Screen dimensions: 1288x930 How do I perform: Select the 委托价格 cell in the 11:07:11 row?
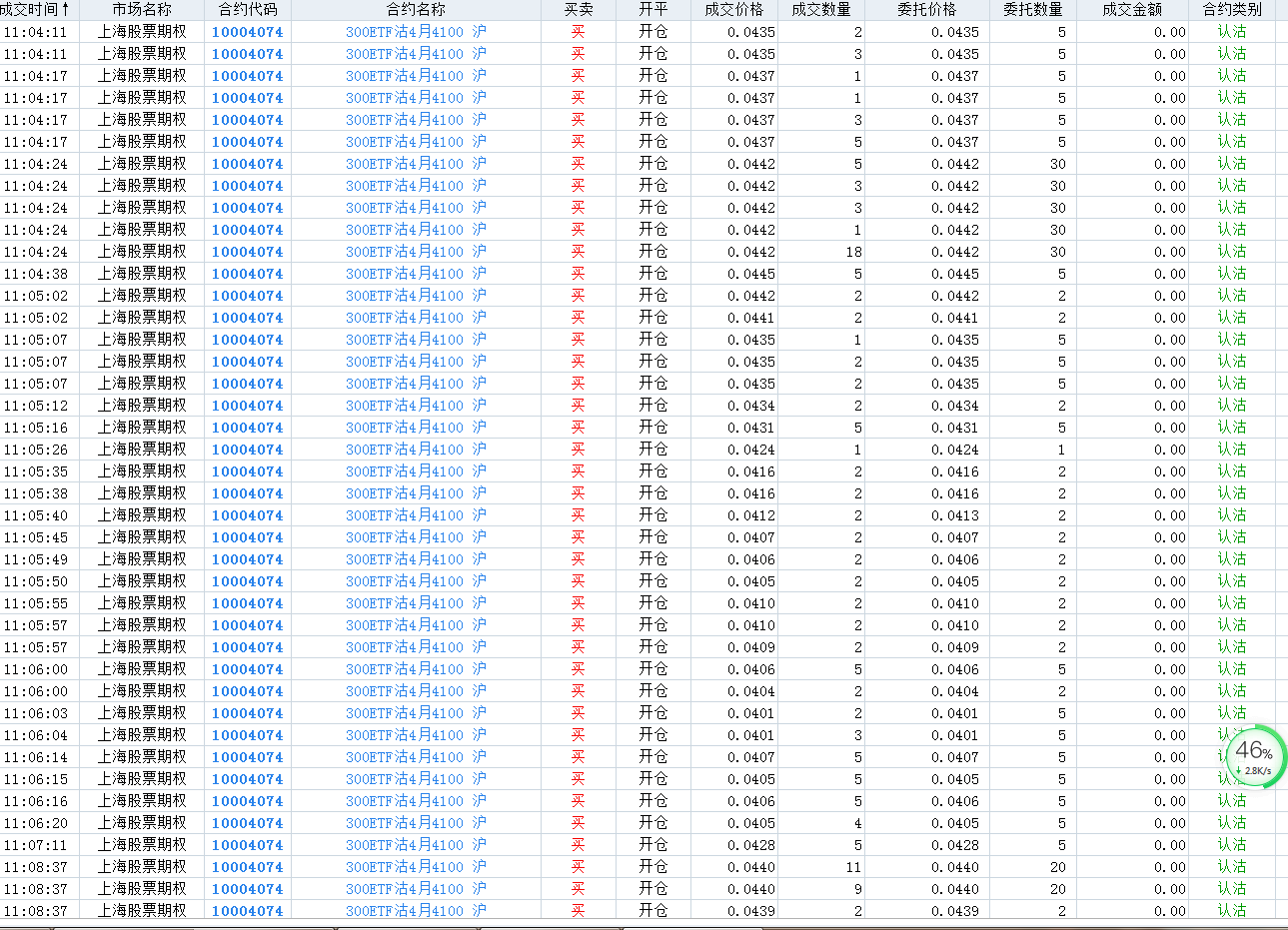pos(955,845)
